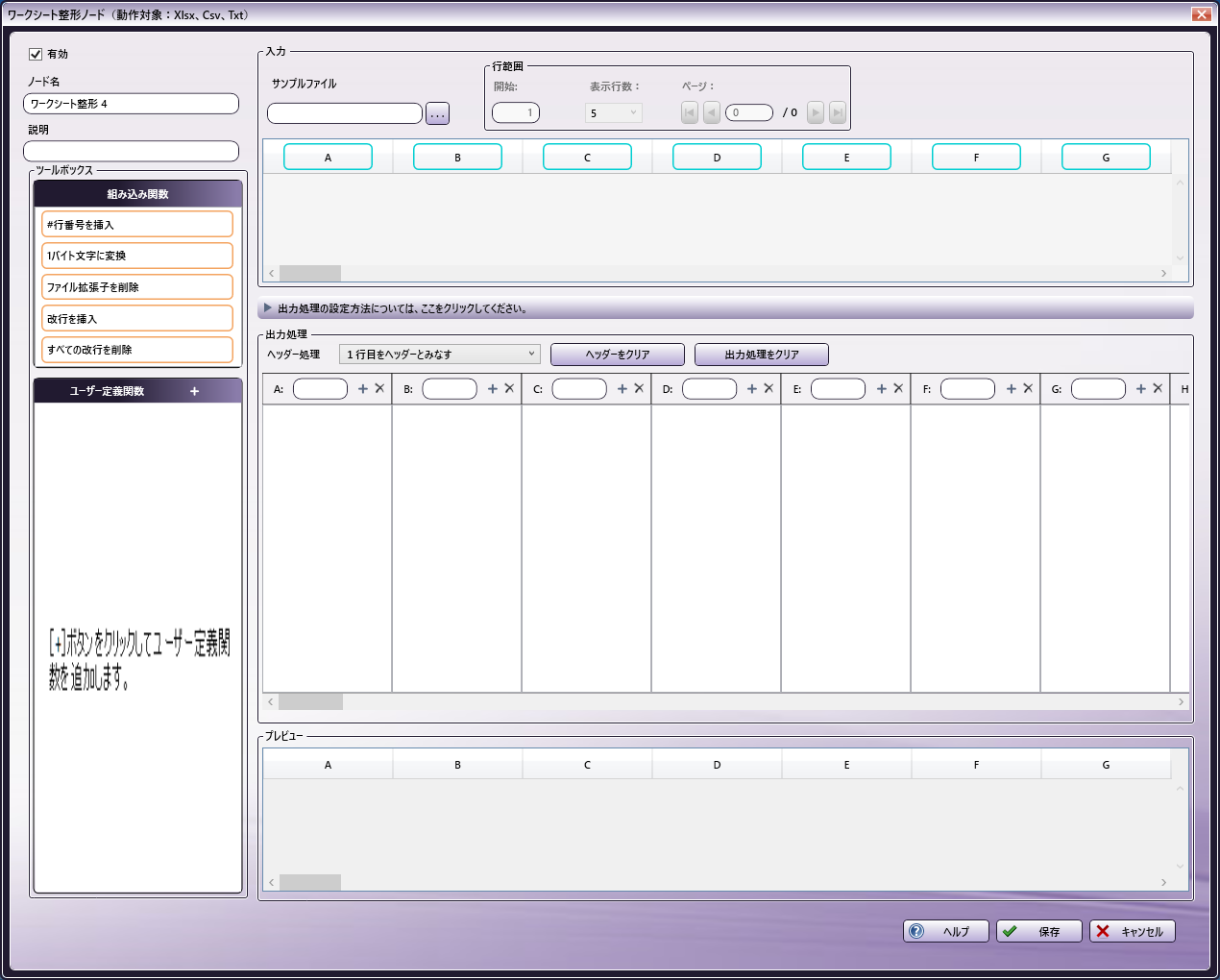Click the サンプルファイル path field

click(345, 113)
